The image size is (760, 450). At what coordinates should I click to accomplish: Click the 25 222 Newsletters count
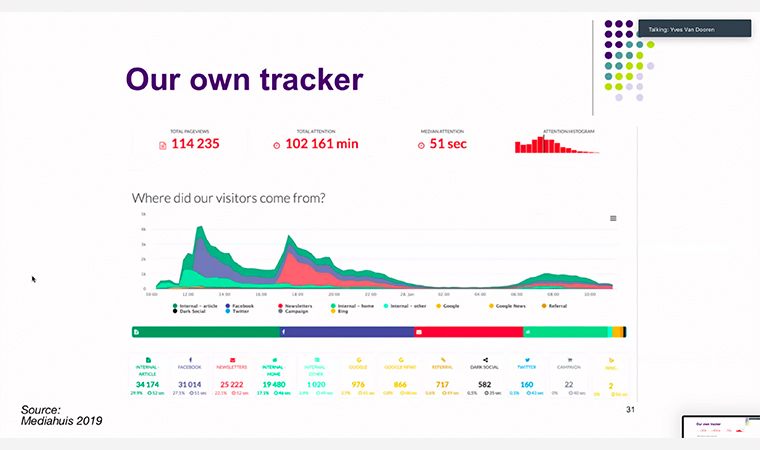point(232,385)
